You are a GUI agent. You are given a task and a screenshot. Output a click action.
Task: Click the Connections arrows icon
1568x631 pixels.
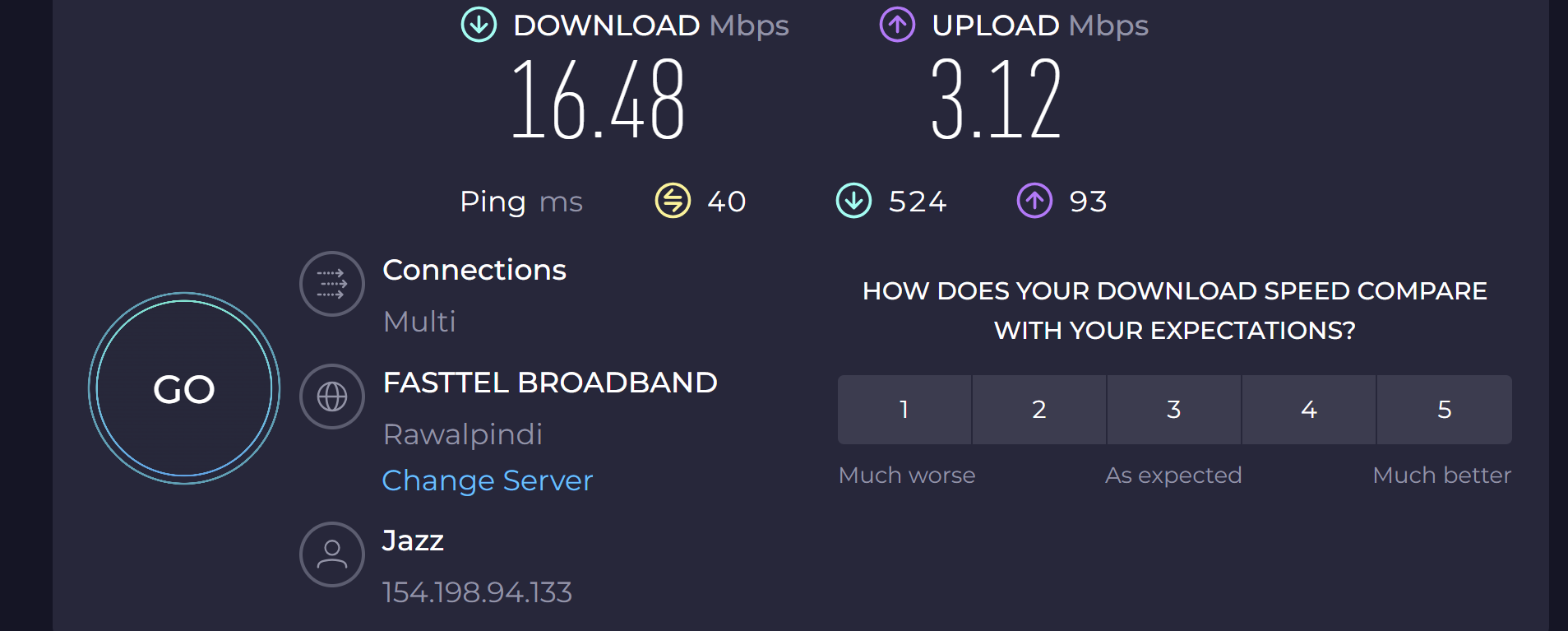(x=332, y=284)
